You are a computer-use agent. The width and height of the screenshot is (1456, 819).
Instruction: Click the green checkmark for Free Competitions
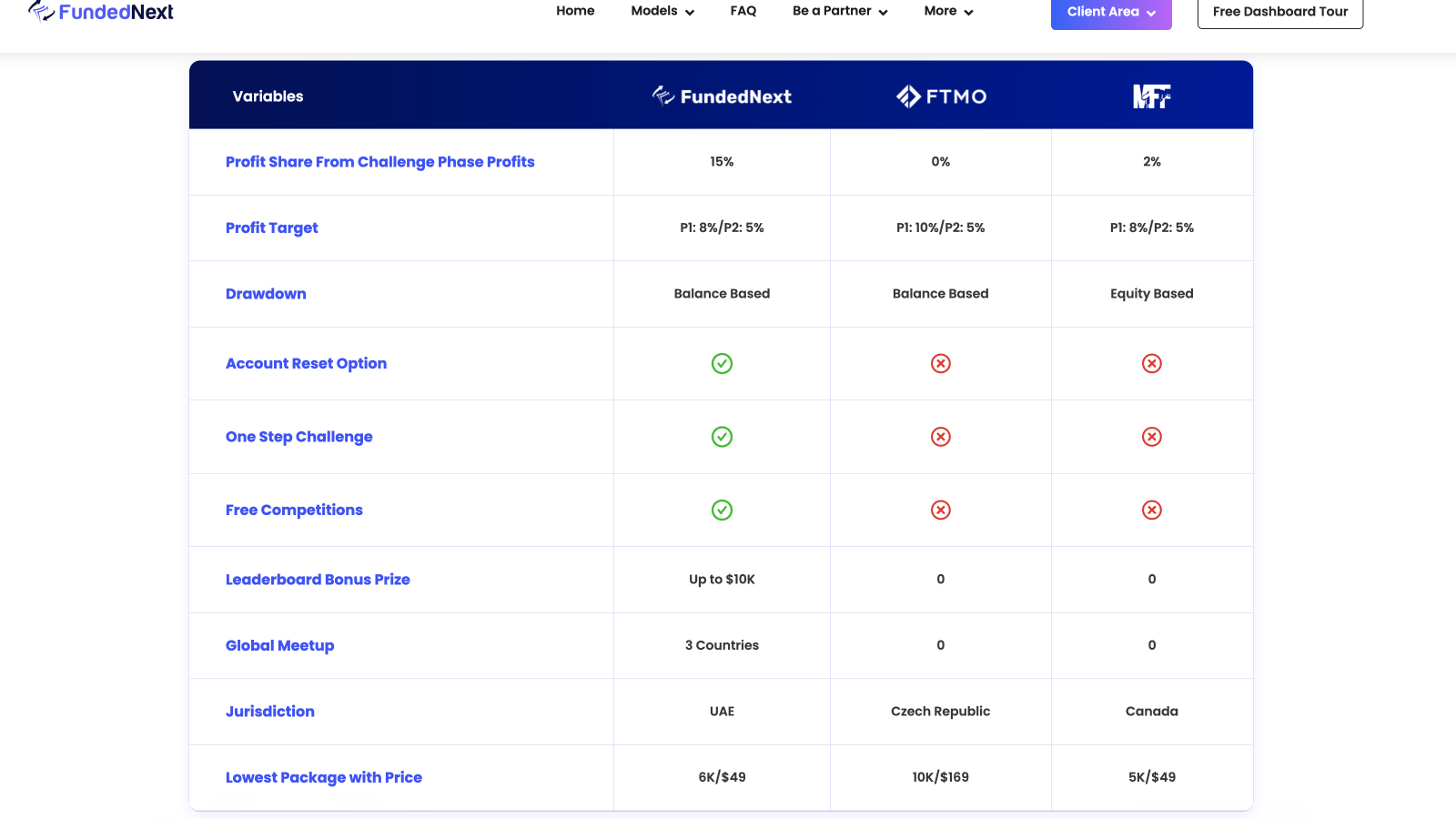tap(722, 511)
